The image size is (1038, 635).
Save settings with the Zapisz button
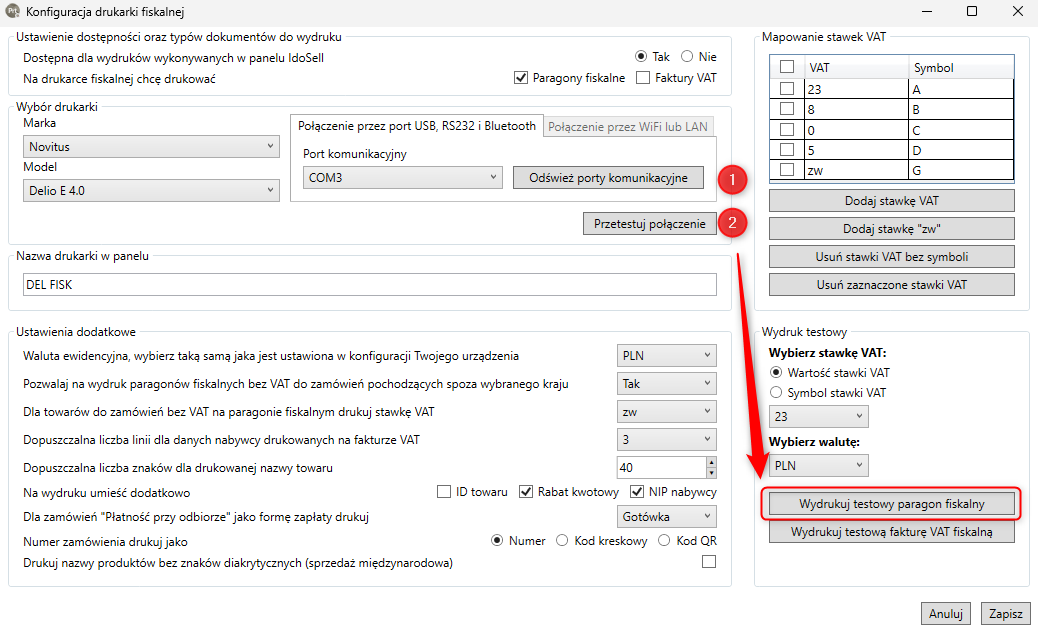click(1006, 614)
